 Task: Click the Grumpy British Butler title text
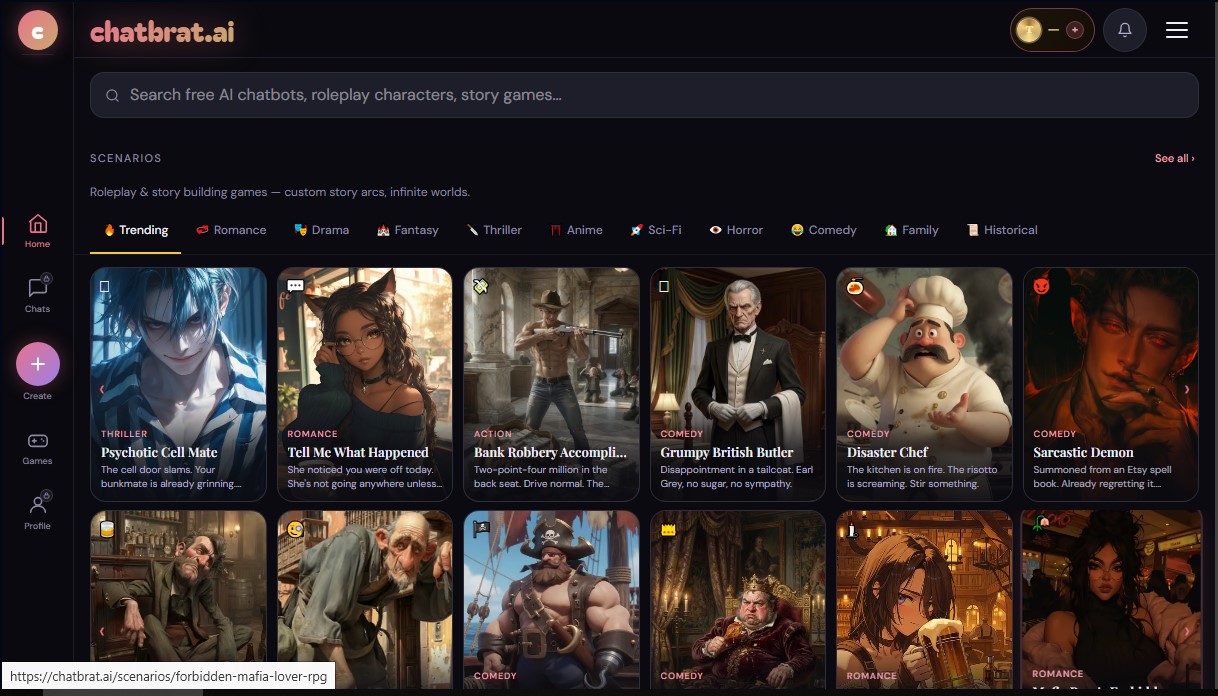(727, 452)
